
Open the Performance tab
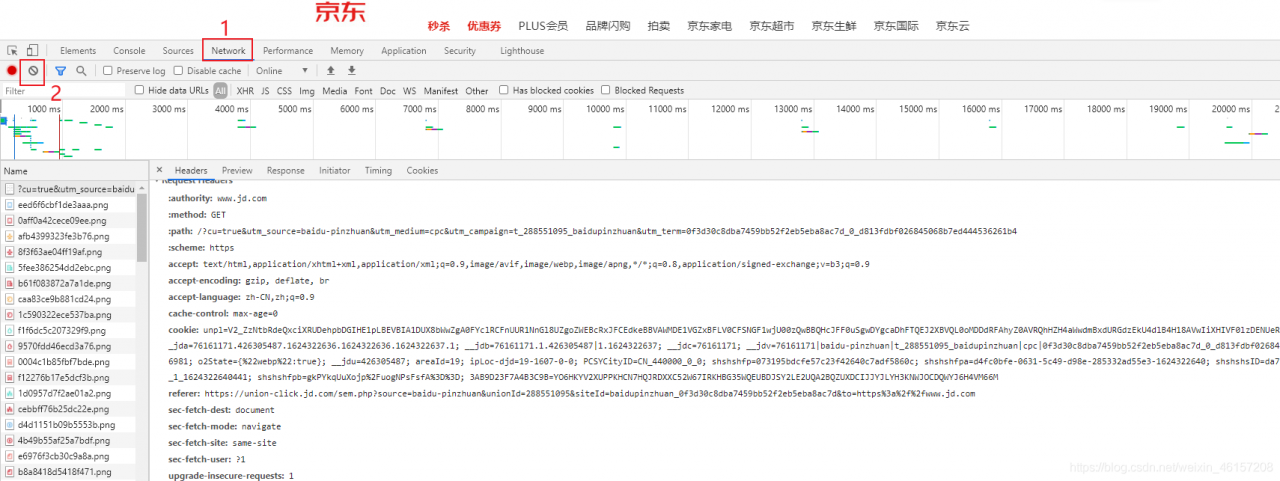(x=288, y=50)
